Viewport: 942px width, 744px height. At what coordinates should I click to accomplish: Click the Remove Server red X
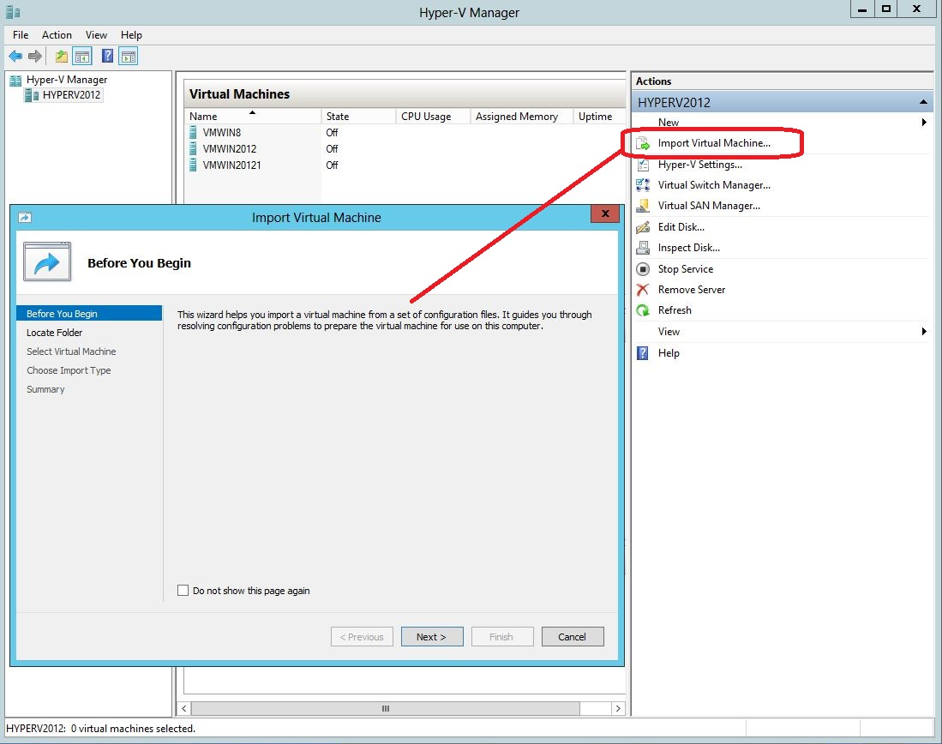[x=643, y=290]
